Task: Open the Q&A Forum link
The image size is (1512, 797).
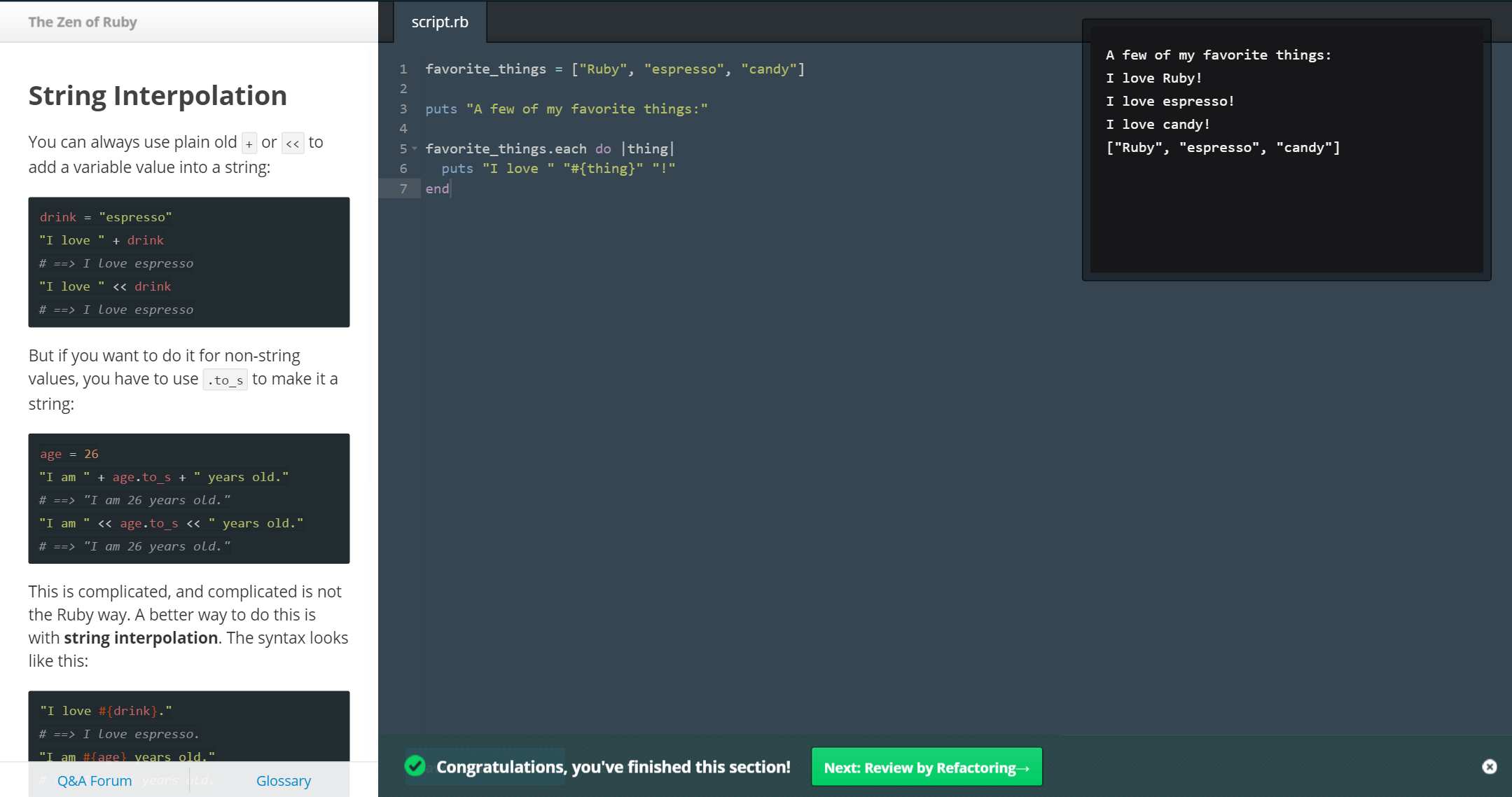Action: click(x=95, y=780)
